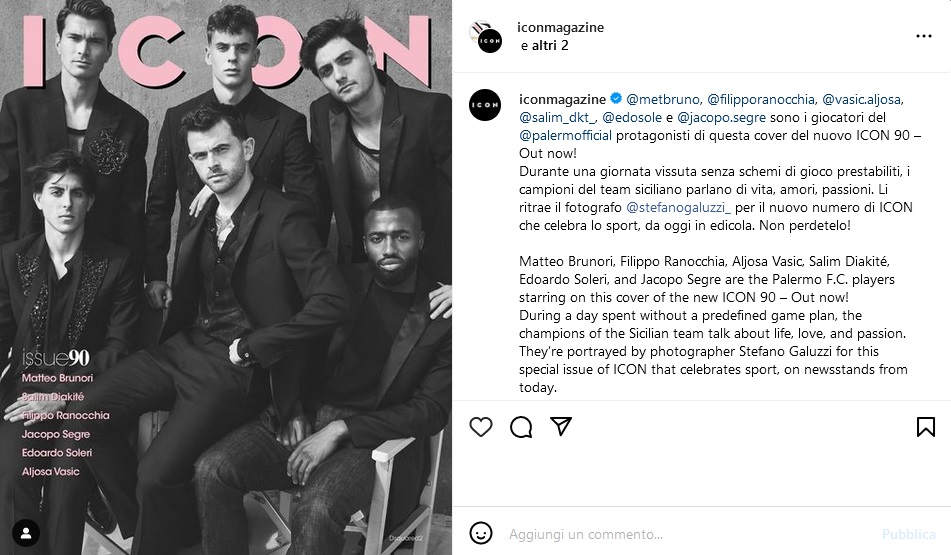951x555 pixels.
Task: Expand the 'e altri 2' collaborators list
Action: click(545, 45)
